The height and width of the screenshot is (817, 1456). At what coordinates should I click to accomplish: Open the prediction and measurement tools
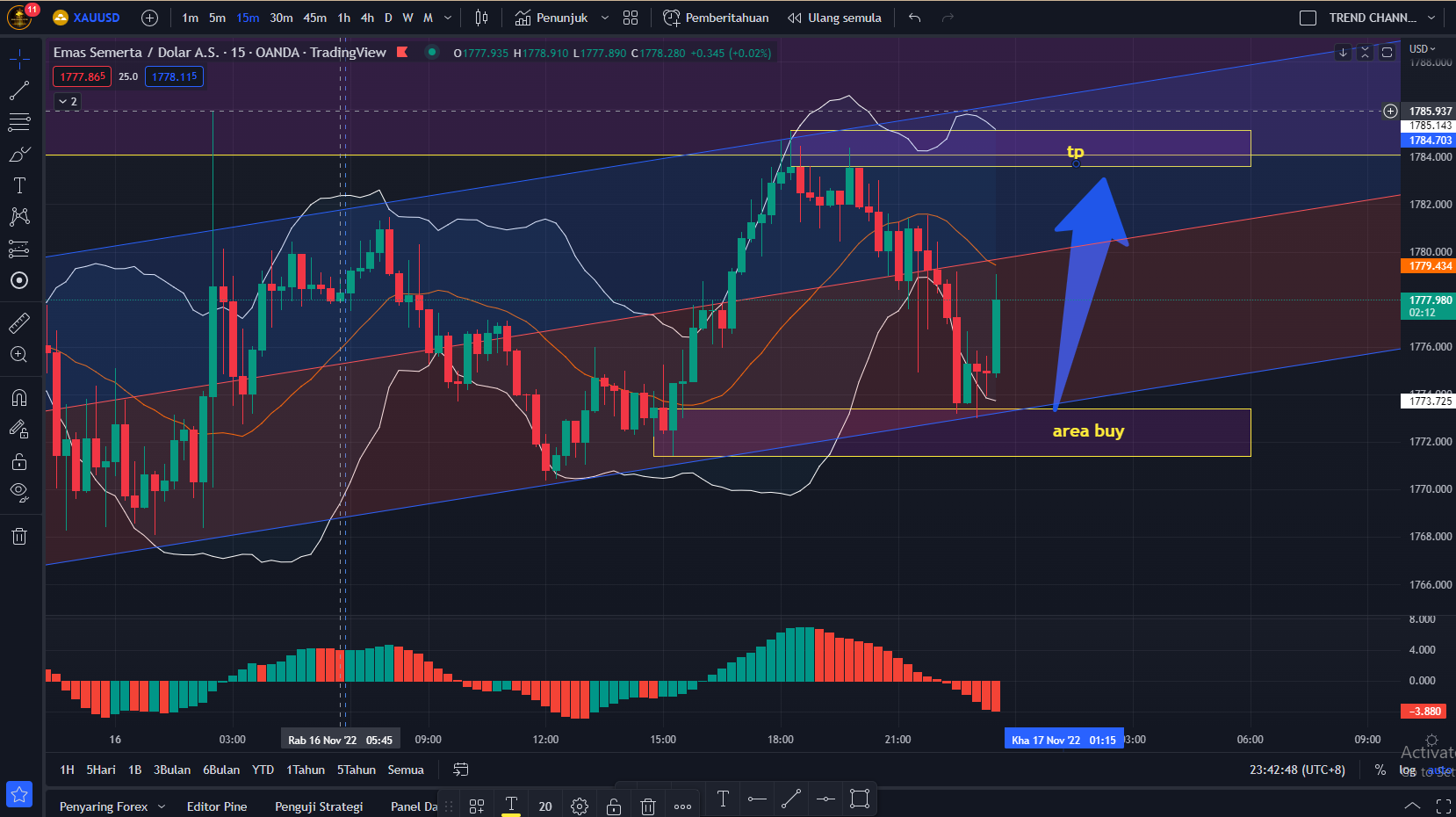[x=19, y=249]
